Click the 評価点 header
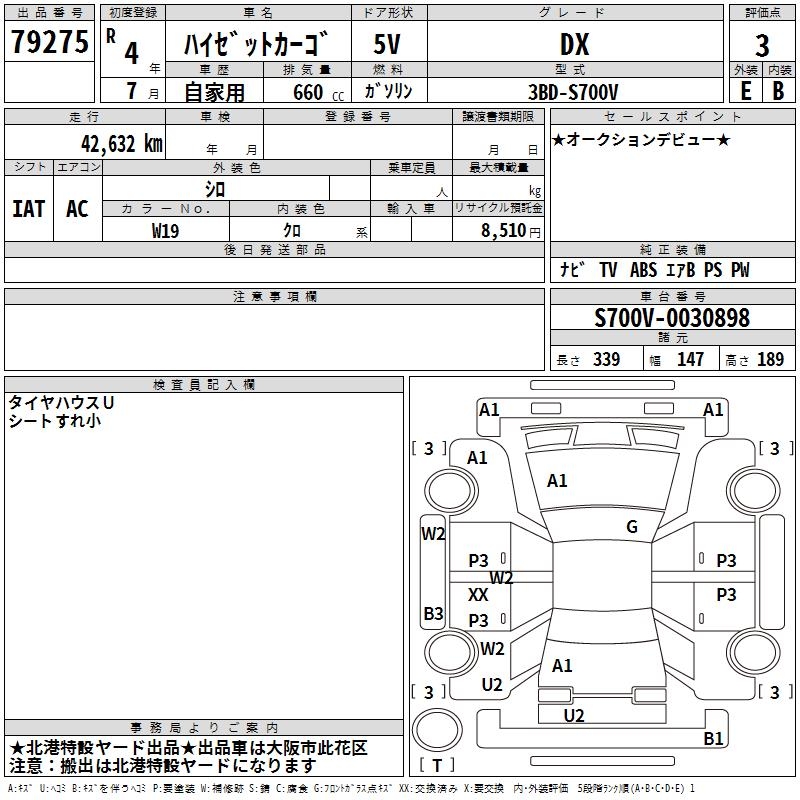 click(x=762, y=13)
